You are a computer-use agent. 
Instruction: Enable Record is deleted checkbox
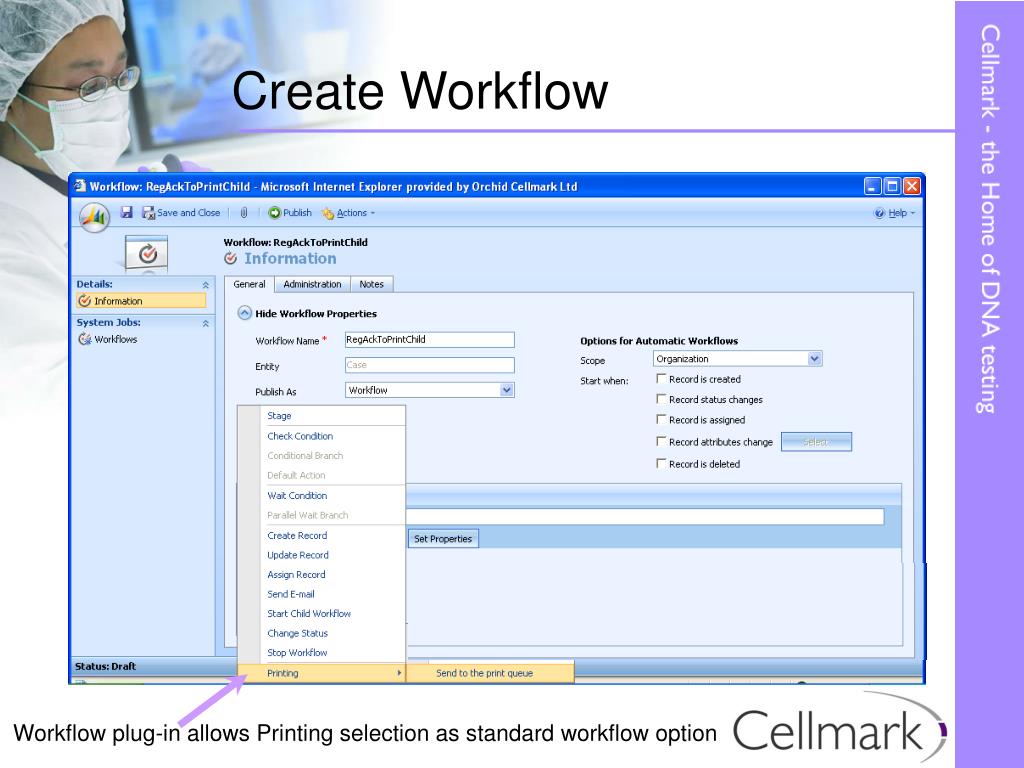(662, 464)
